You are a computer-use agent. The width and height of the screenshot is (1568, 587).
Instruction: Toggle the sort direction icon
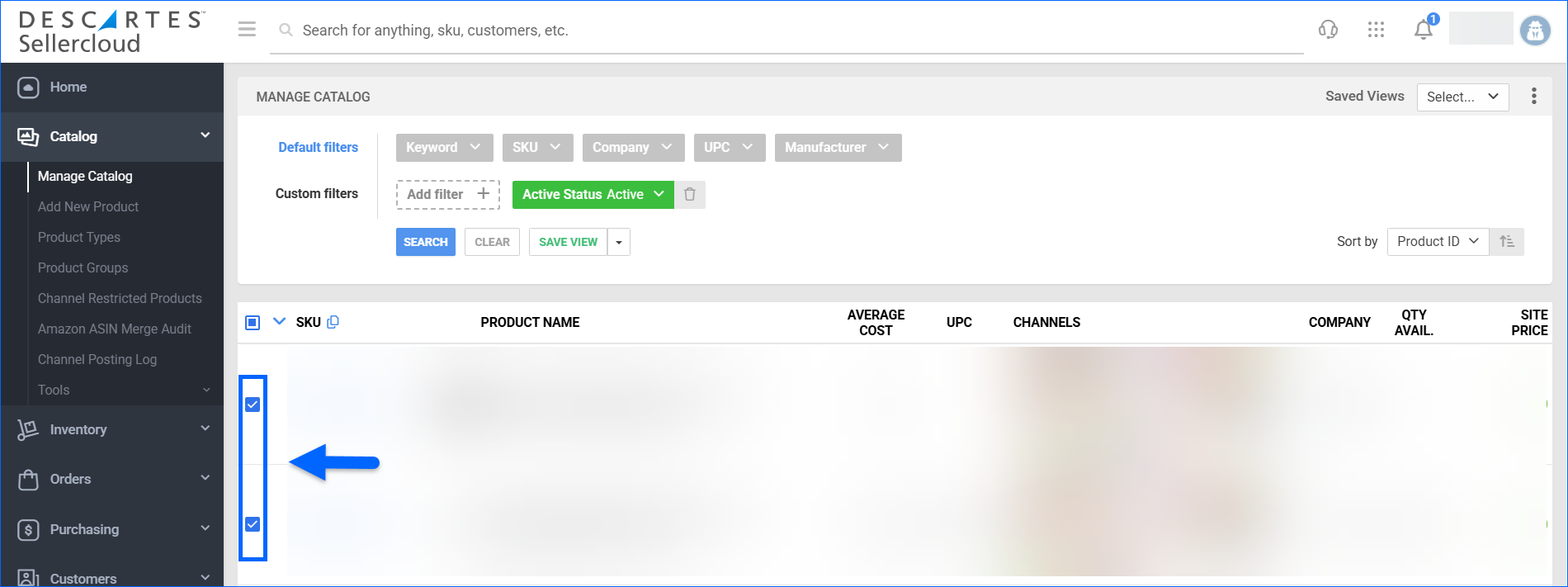pos(1507,242)
